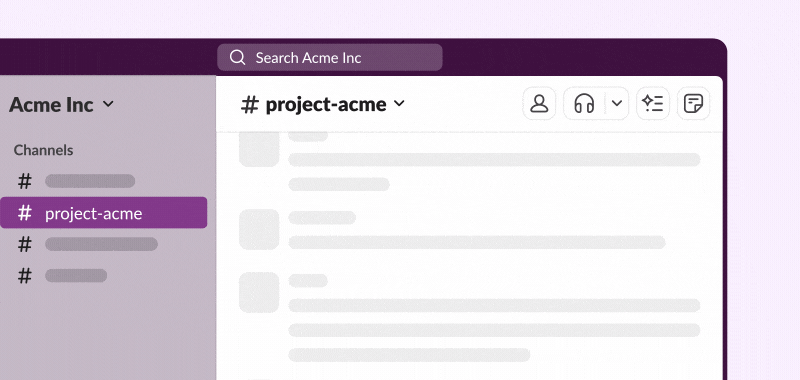The image size is (800, 380).
Task: Open the canvas note icon
Action: (693, 104)
